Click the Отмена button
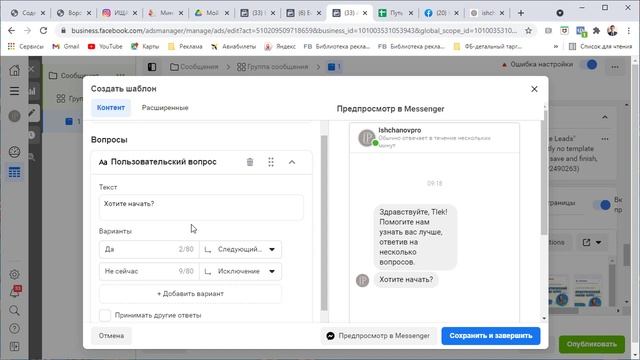This screenshot has width=640, height=360. pos(111,336)
